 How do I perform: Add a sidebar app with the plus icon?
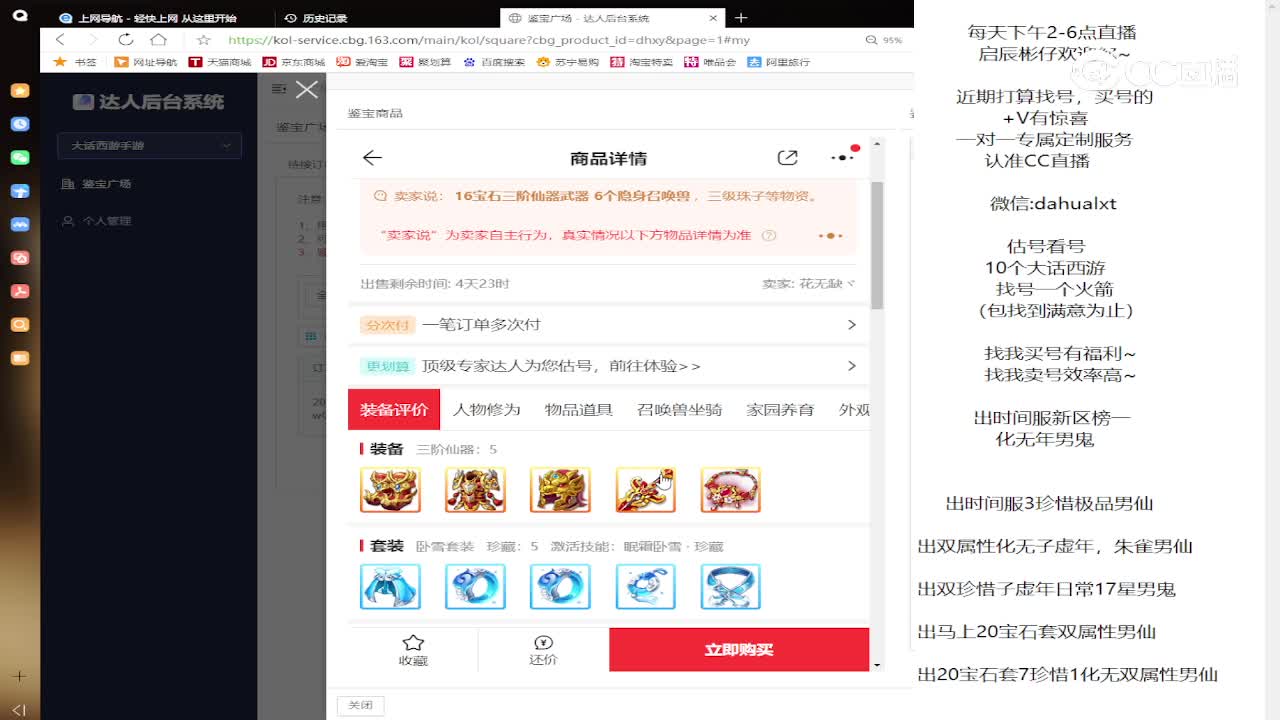click(x=19, y=676)
